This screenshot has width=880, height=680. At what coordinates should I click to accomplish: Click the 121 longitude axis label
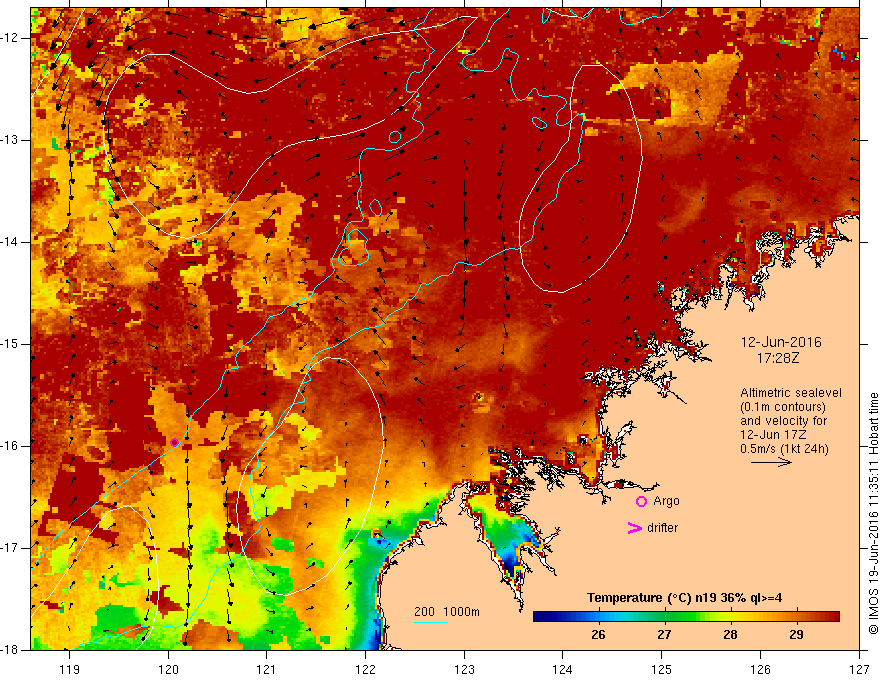coord(267,669)
